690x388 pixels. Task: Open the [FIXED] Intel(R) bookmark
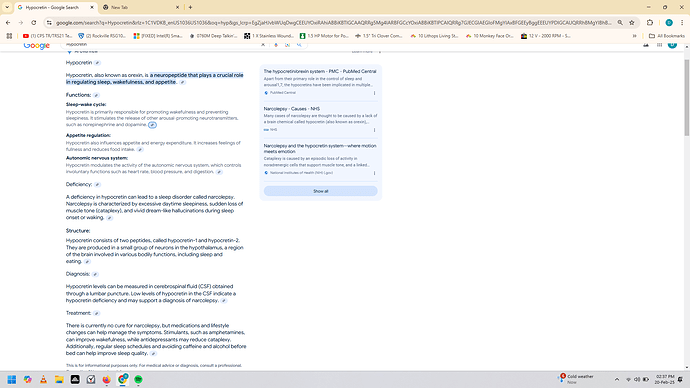coord(158,36)
